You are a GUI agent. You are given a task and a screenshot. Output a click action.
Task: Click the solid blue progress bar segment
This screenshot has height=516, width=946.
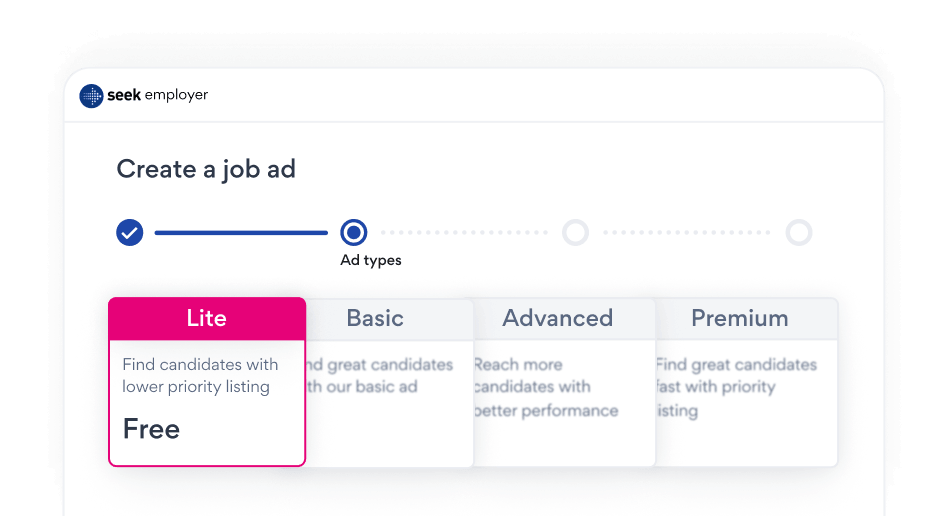241,233
